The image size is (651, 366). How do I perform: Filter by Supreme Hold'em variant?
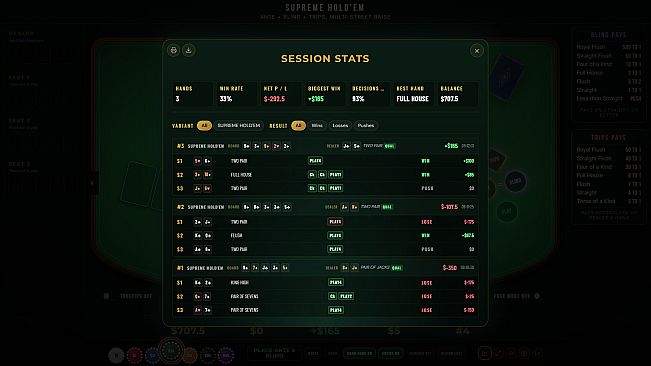pyautogui.click(x=239, y=125)
